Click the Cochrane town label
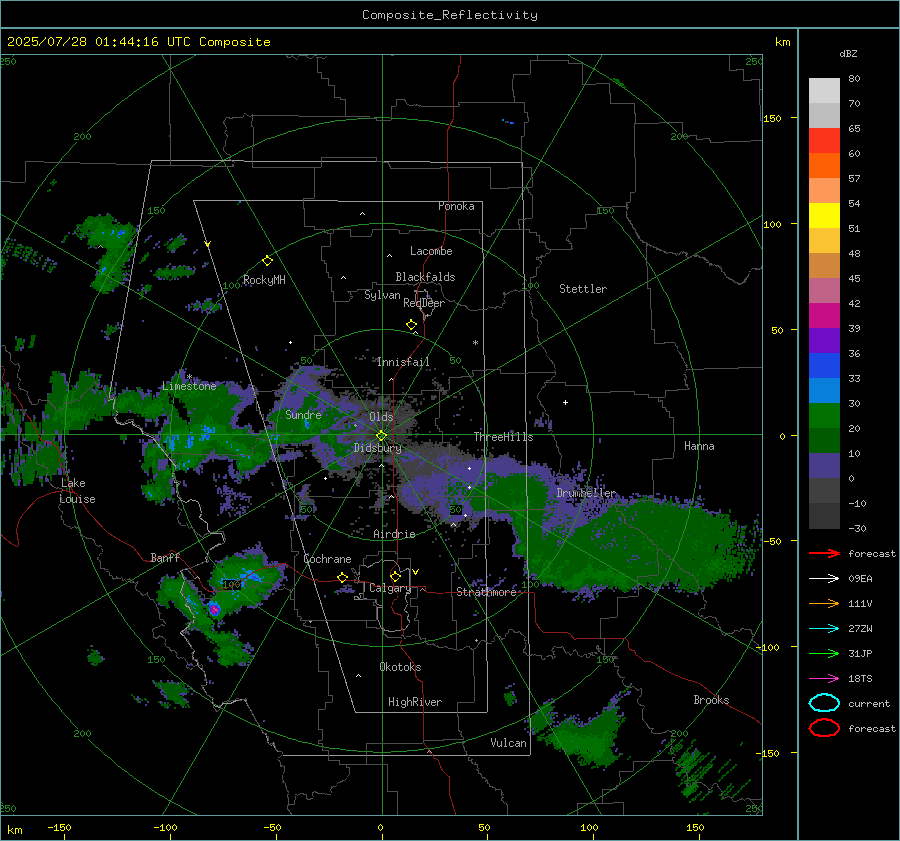900x841 pixels. (x=327, y=559)
